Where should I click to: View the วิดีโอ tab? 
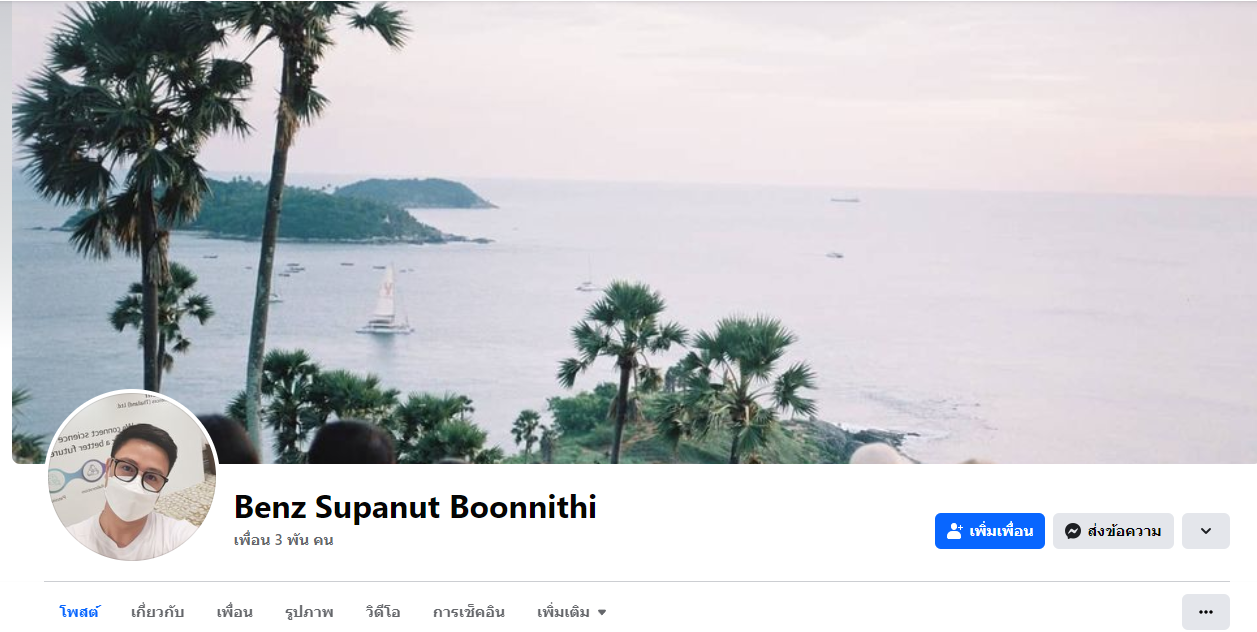coord(383,612)
